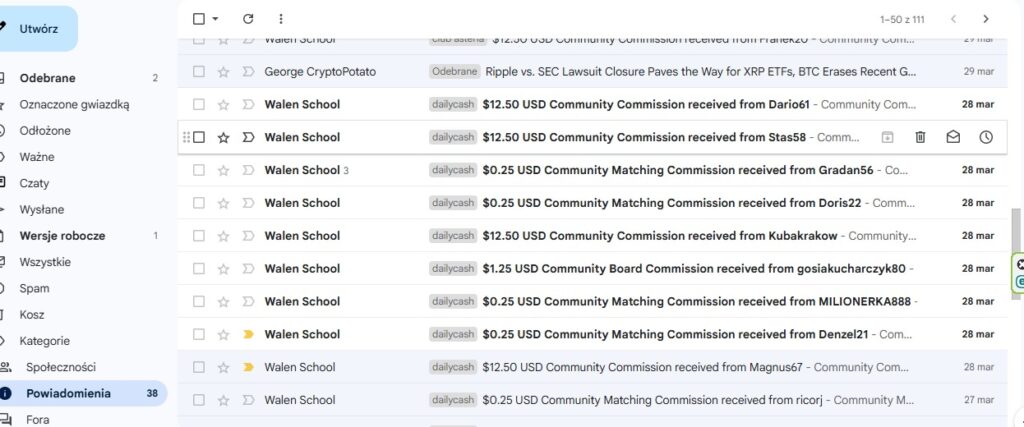The image size is (1024, 427).
Task: Switch to the Spam folder
Action: click(34, 288)
